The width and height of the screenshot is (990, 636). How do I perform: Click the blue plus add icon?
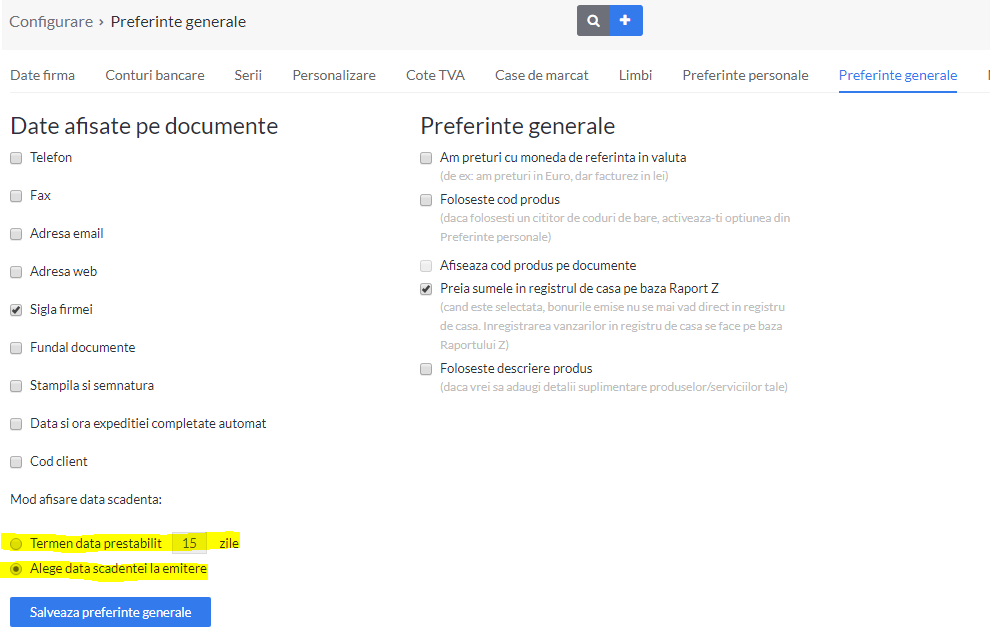click(626, 21)
